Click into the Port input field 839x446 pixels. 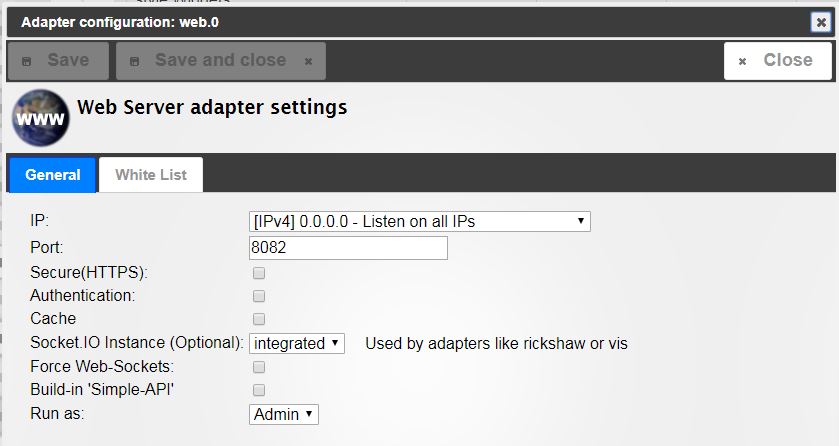[x=348, y=248]
